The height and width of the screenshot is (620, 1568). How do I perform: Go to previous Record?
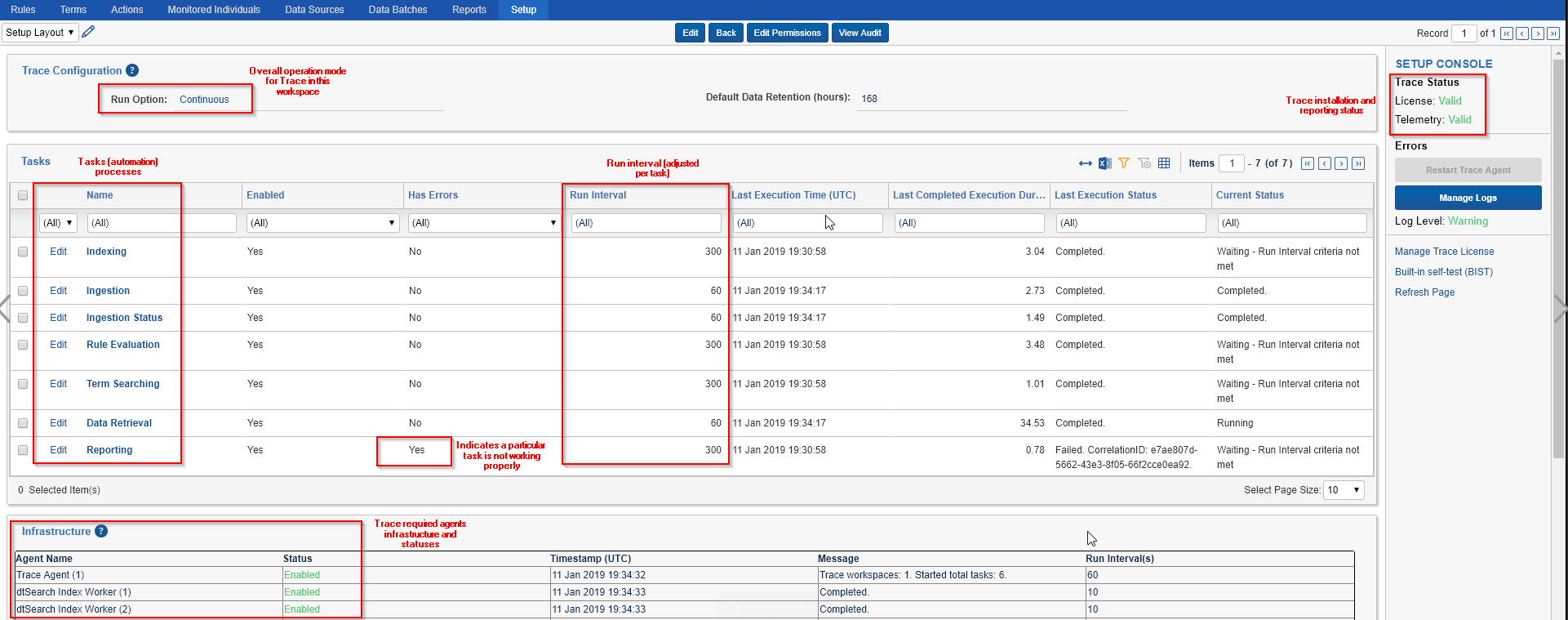[1522, 33]
